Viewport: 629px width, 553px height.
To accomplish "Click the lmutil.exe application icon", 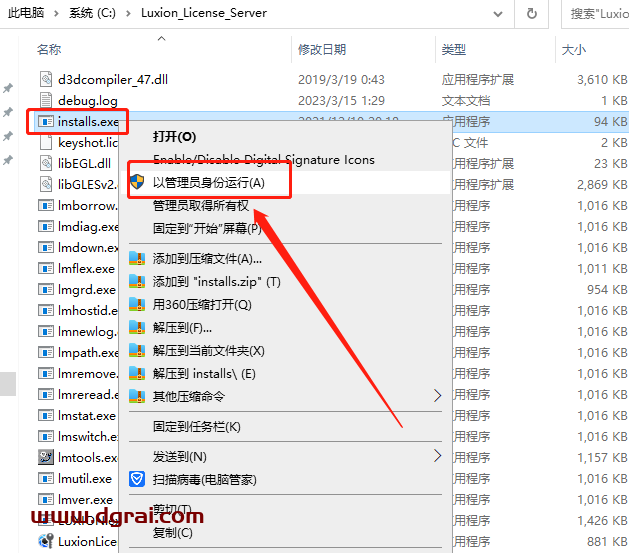I will [x=46, y=478].
